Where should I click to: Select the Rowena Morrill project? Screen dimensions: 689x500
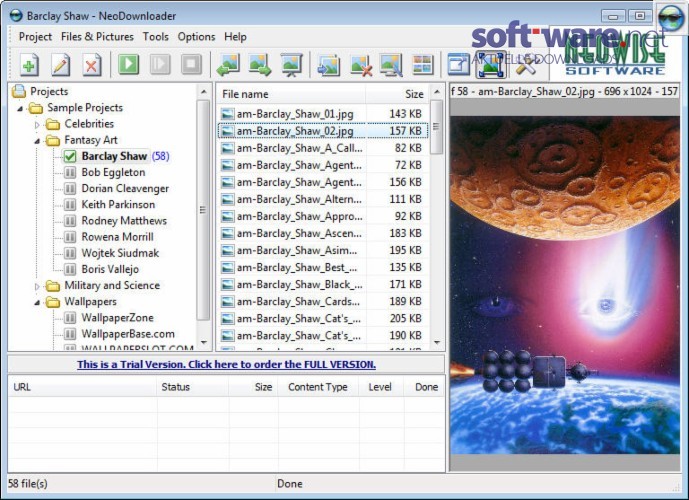117,237
